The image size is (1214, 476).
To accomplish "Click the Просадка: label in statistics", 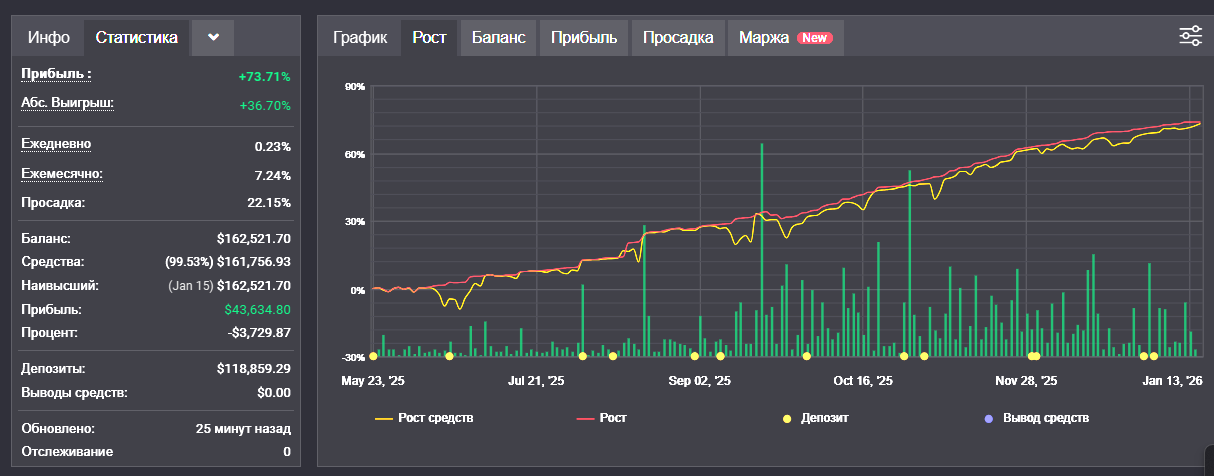I will point(53,202).
